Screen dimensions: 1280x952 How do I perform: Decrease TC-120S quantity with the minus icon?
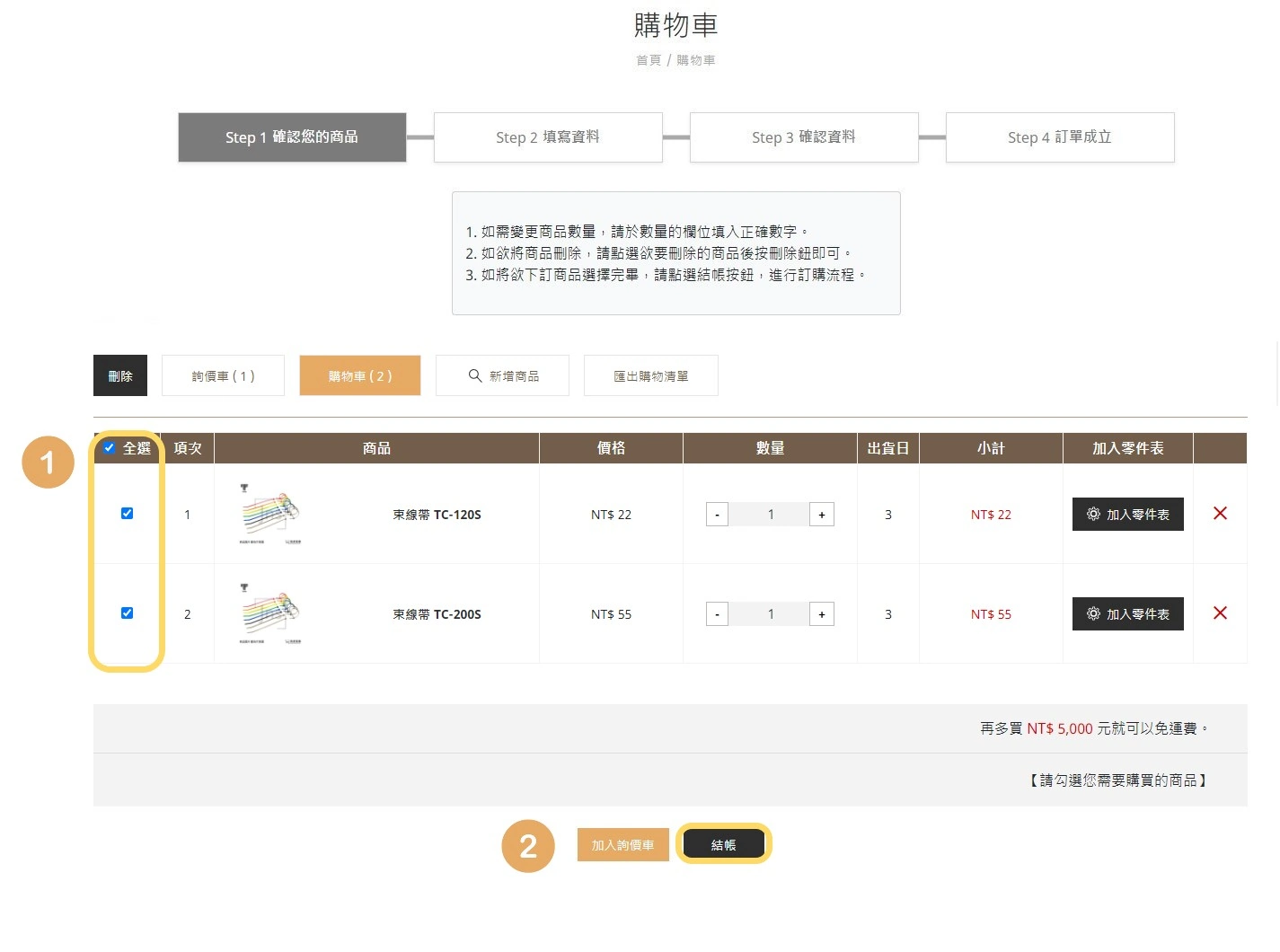click(717, 514)
